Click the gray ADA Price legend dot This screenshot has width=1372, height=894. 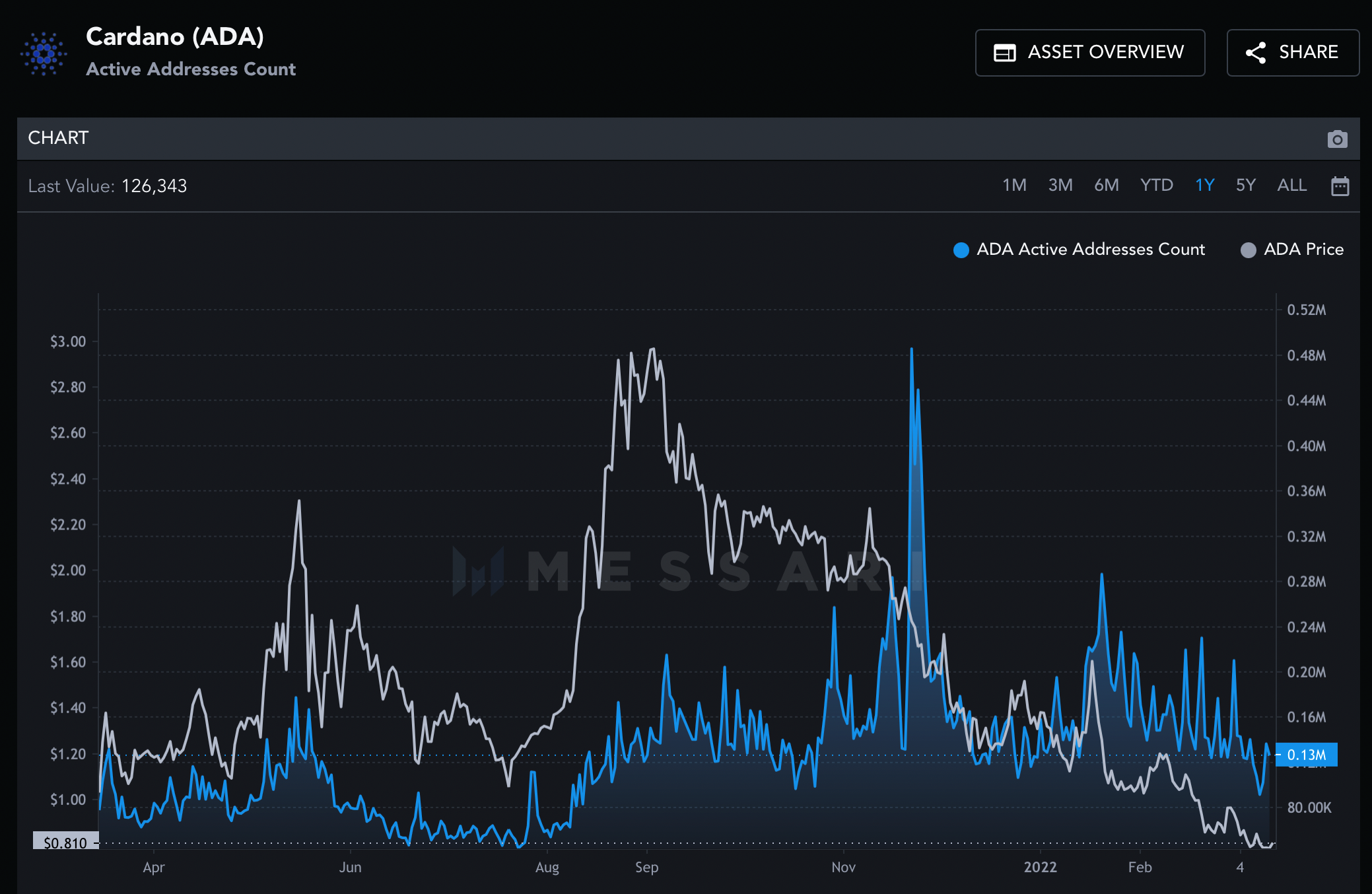click(x=1248, y=250)
